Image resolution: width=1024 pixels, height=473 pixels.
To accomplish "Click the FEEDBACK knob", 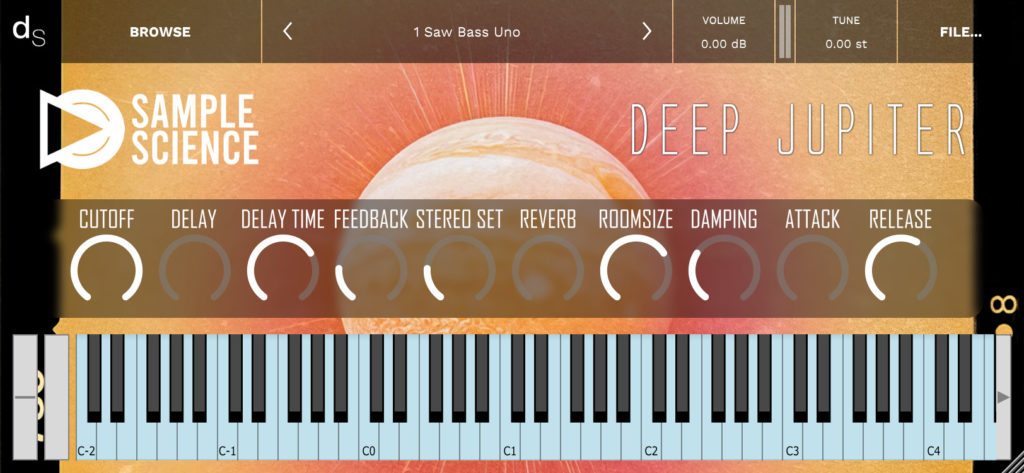I will (x=371, y=269).
